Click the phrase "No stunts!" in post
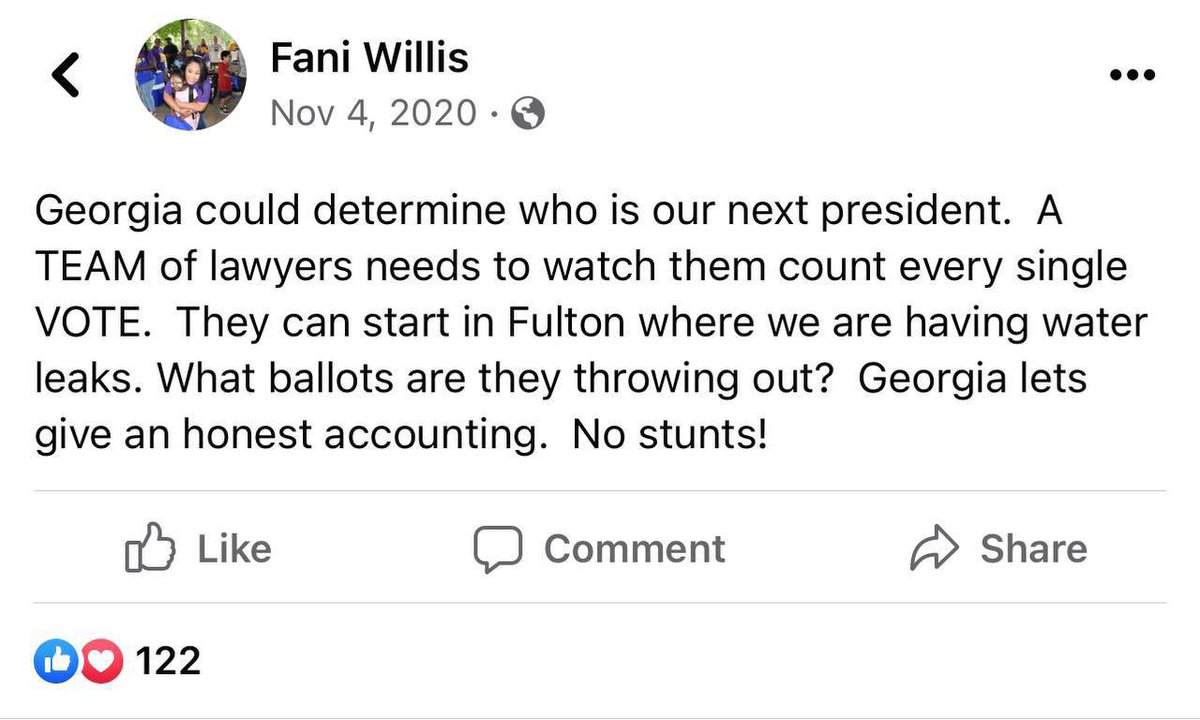The width and height of the screenshot is (1200, 720). coord(669,437)
